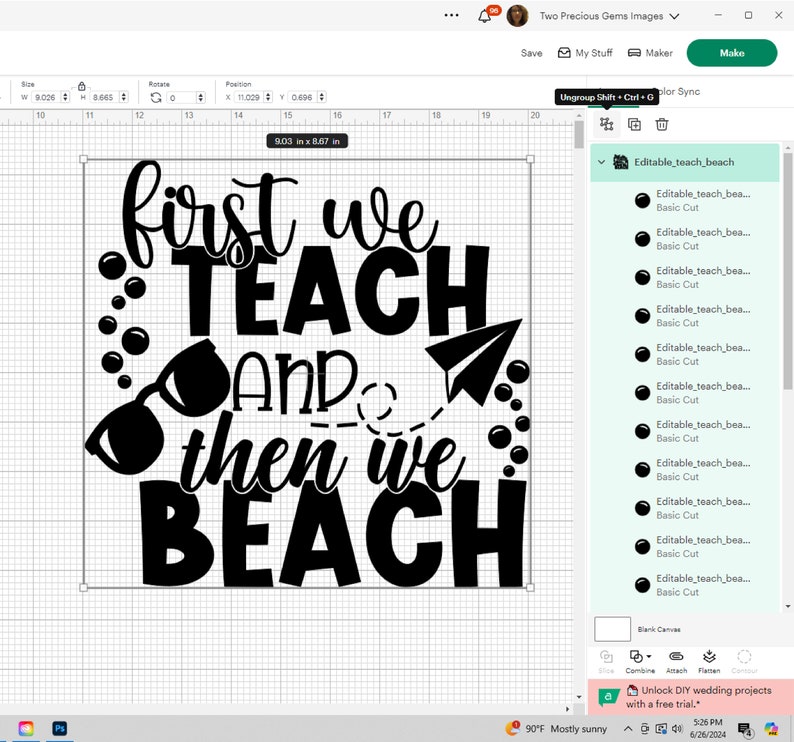794x742 pixels.
Task: Click the Position Y input field
Action: [x=302, y=97]
